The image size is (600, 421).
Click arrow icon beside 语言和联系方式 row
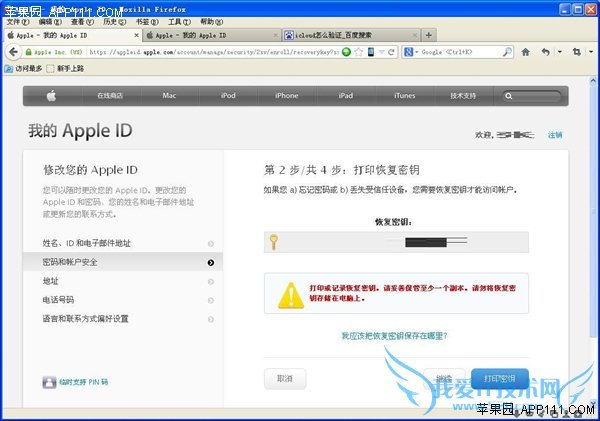pyautogui.click(x=211, y=319)
